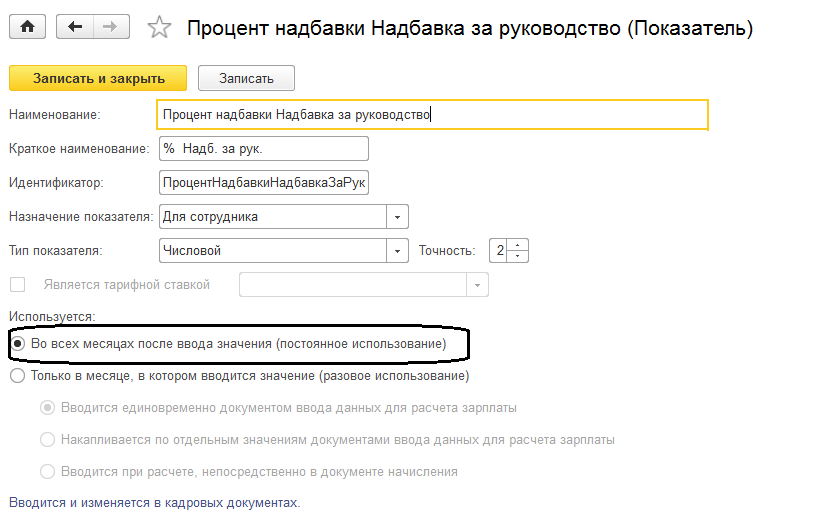Add to favorites with star icon
The height and width of the screenshot is (524, 816).
pyautogui.click(x=159, y=28)
